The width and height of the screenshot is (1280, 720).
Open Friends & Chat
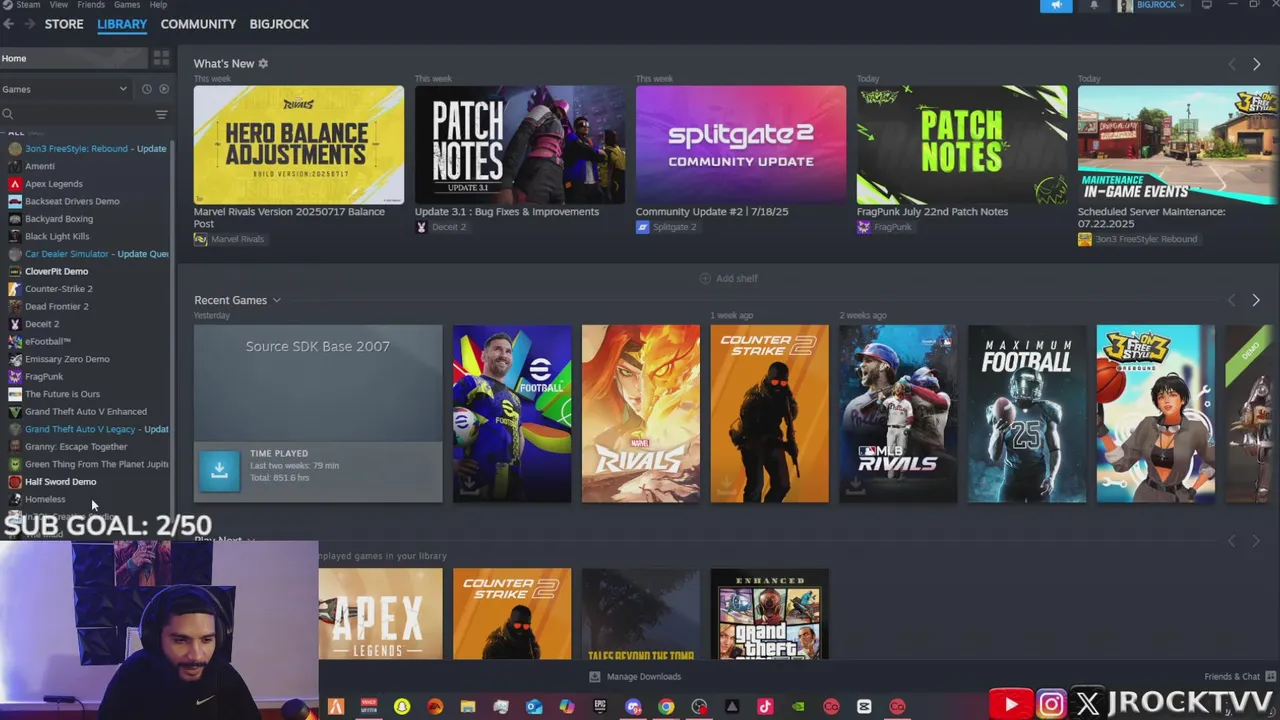pos(1240,677)
